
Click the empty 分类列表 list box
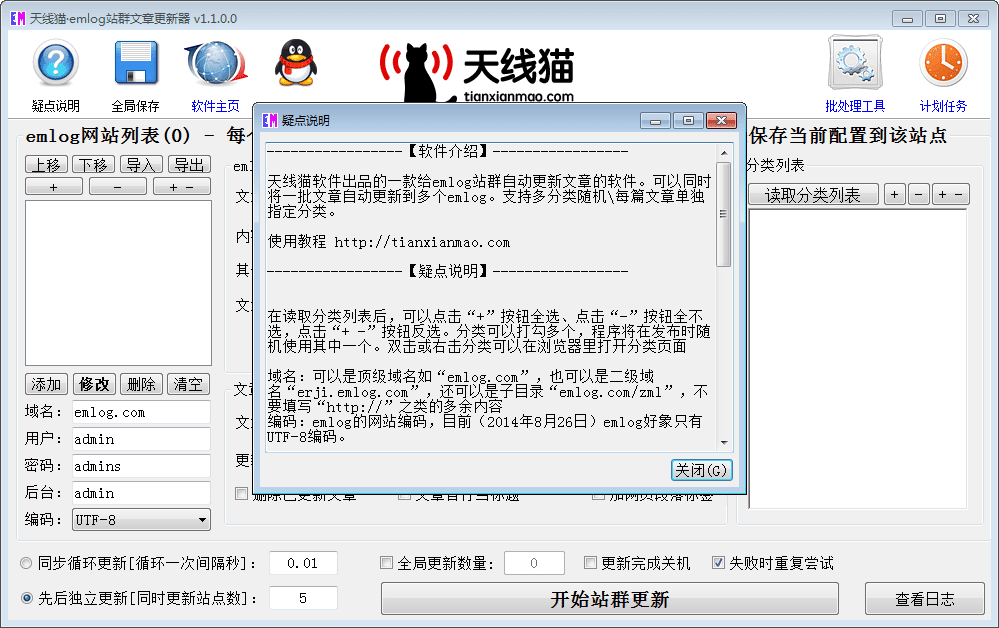(858, 359)
